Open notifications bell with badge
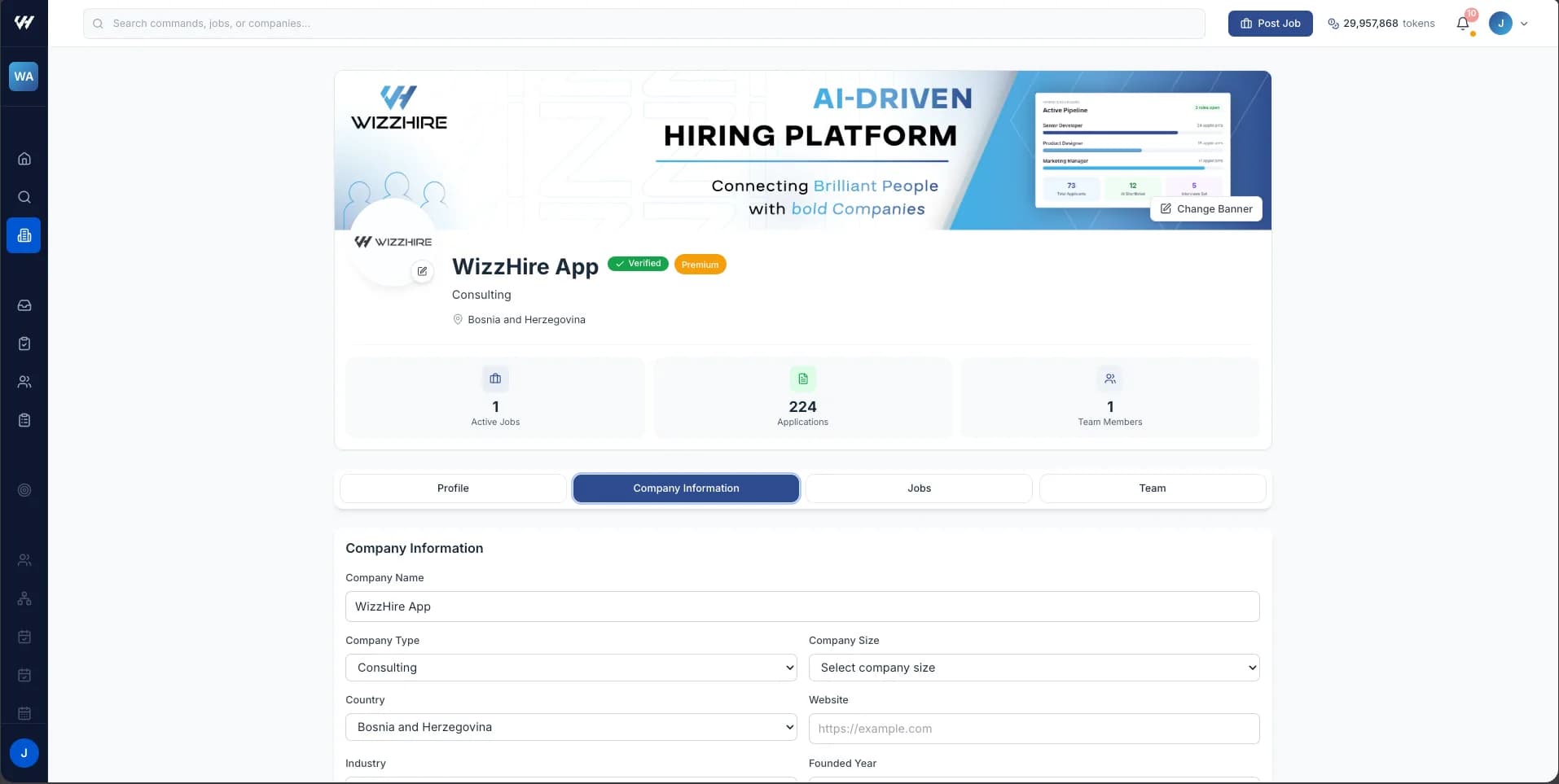Screen dimensions: 1559x784 (1464, 23)
